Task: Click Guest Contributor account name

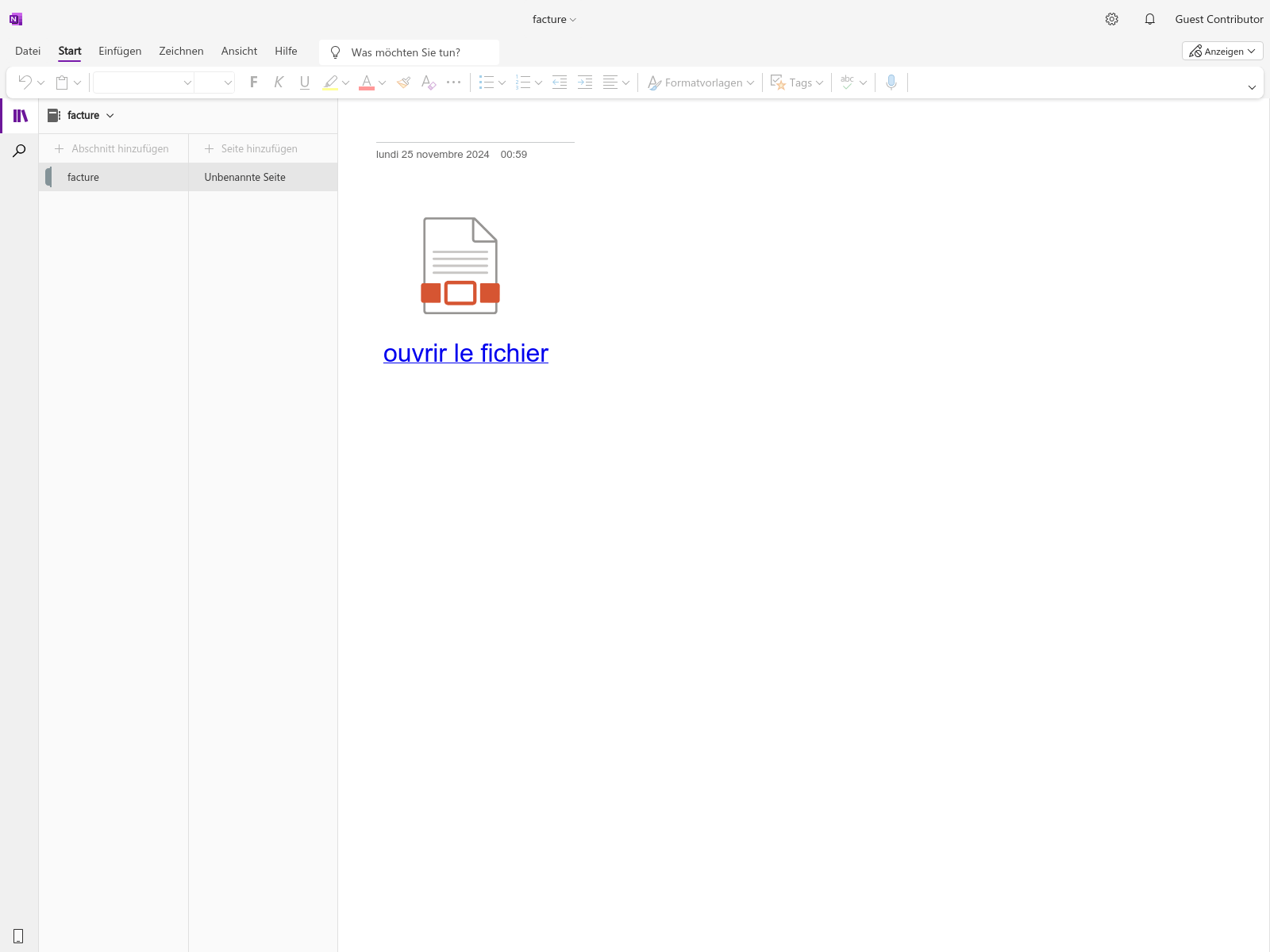Action: point(1219,19)
